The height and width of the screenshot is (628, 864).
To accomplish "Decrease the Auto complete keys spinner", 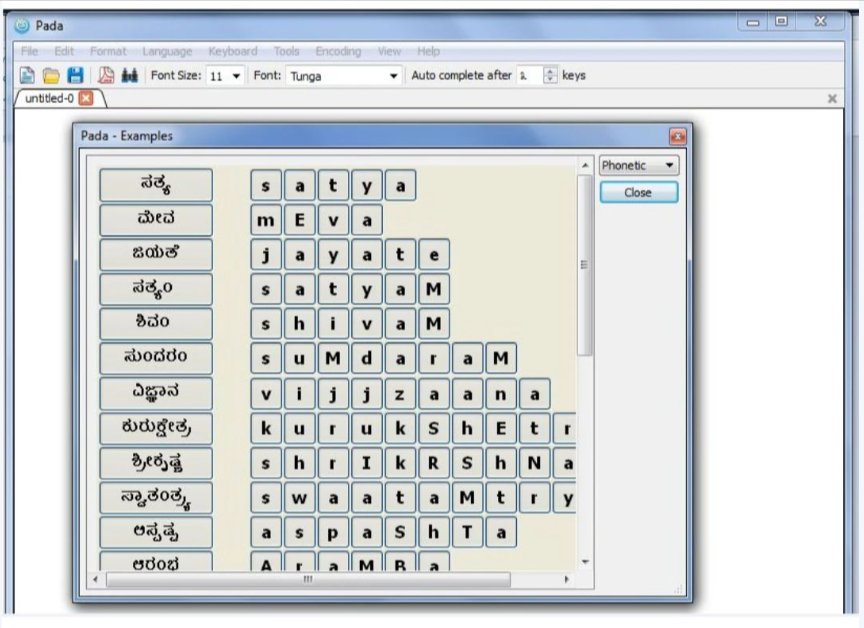I will click(550, 79).
